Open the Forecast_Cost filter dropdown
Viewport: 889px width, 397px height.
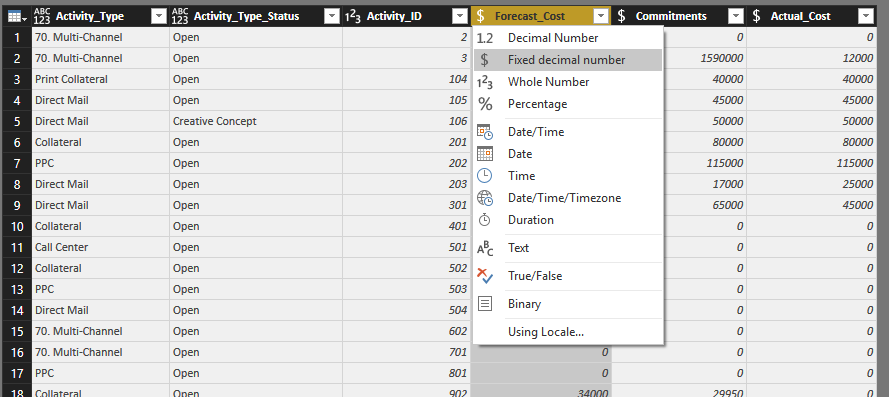pos(600,17)
